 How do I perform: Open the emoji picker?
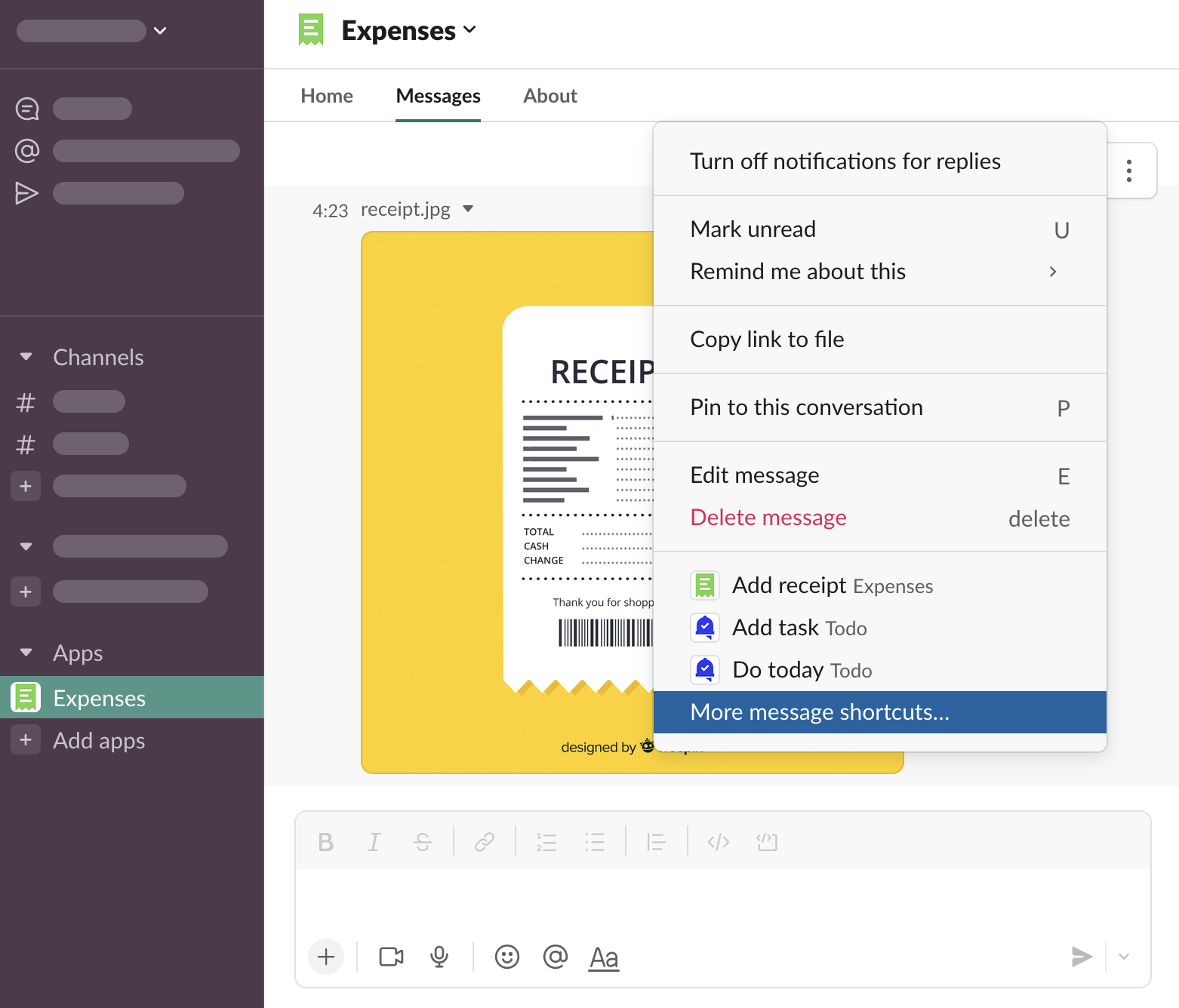[507, 957]
